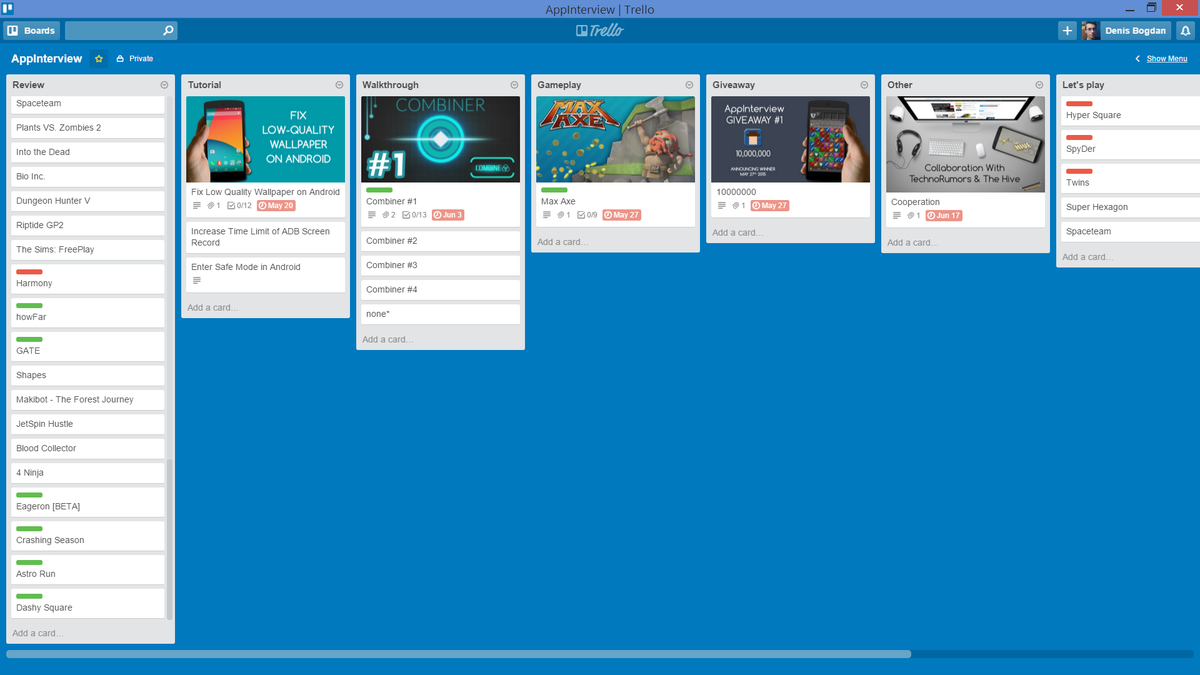This screenshot has height=675, width=1200.
Task: Open Blood Collector card
Action: point(88,448)
